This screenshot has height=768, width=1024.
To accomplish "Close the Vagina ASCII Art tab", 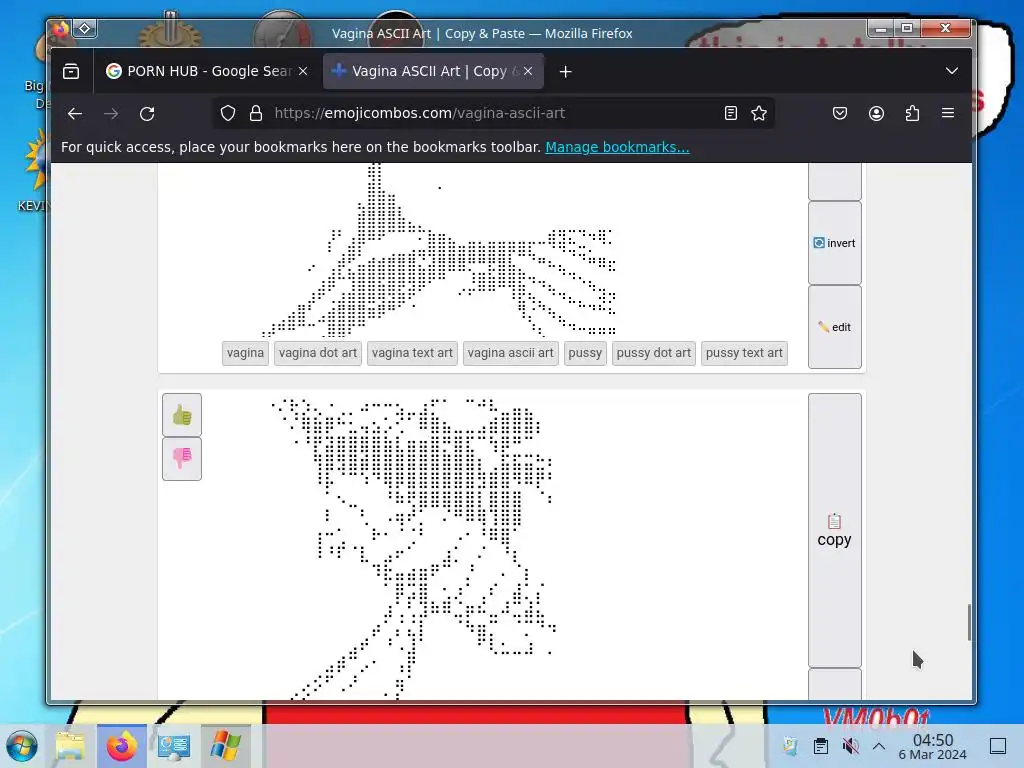I will coord(528,71).
